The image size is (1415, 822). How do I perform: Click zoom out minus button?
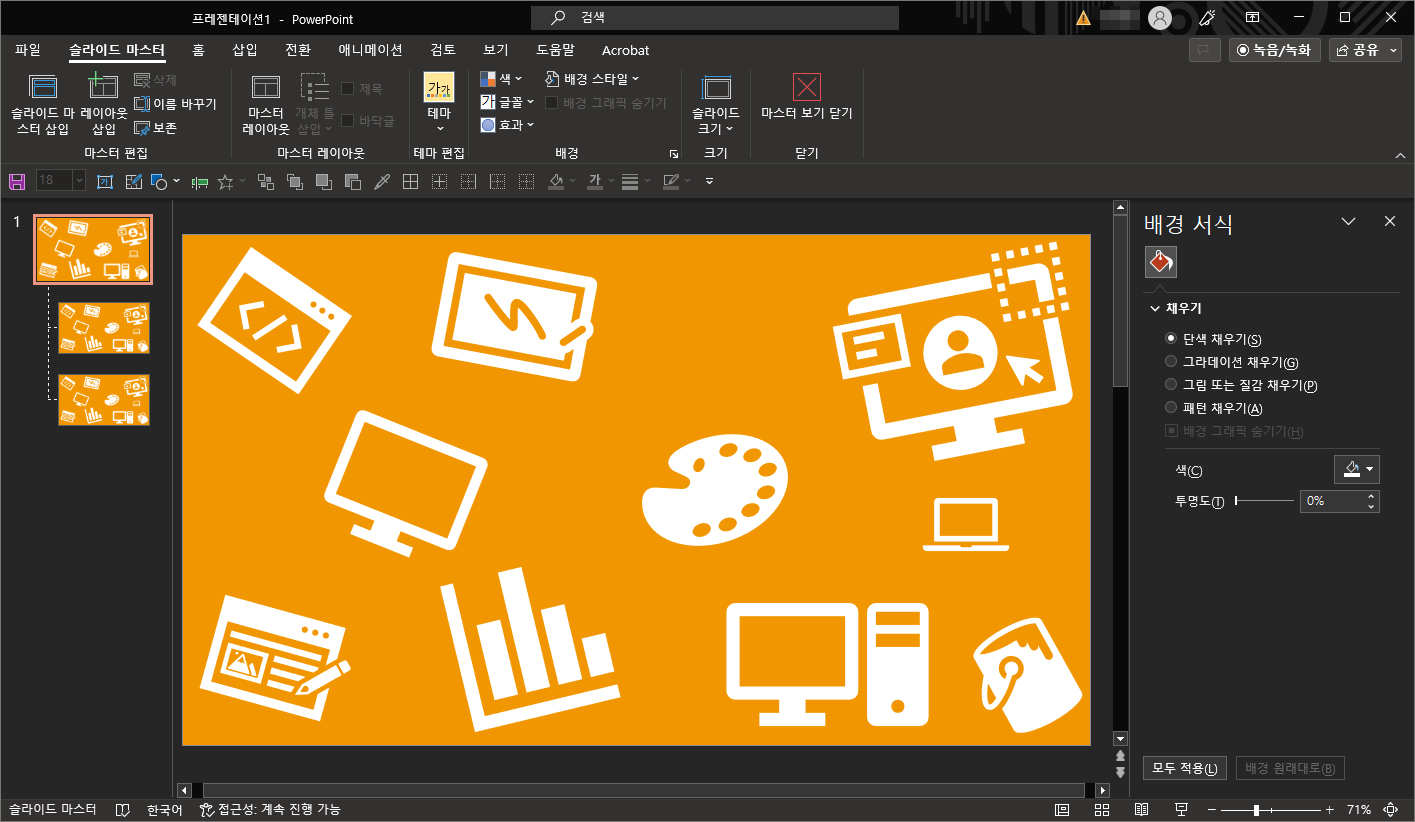pyautogui.click(x=1212, y=809)
